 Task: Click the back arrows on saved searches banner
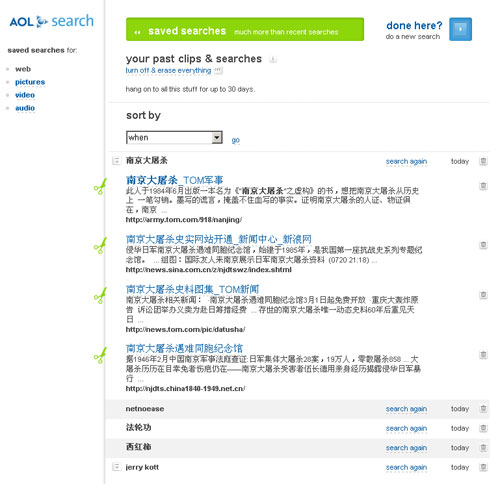point(137,32)
